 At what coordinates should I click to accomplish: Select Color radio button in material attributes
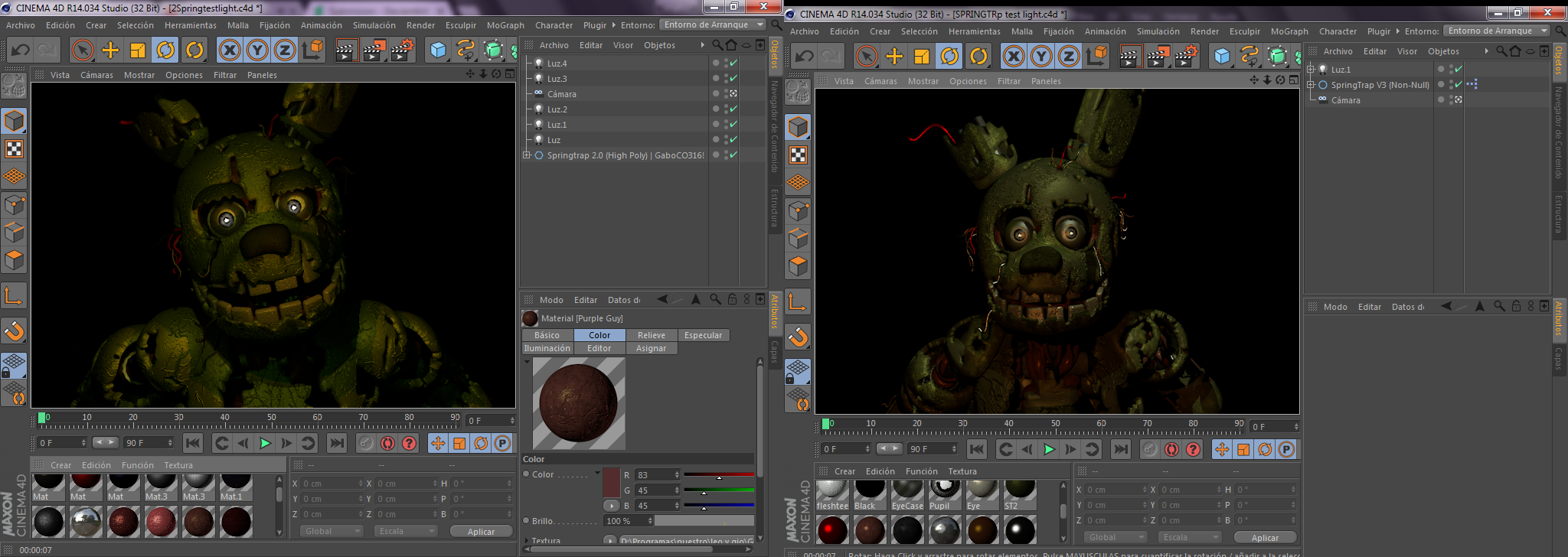(527, 474)
